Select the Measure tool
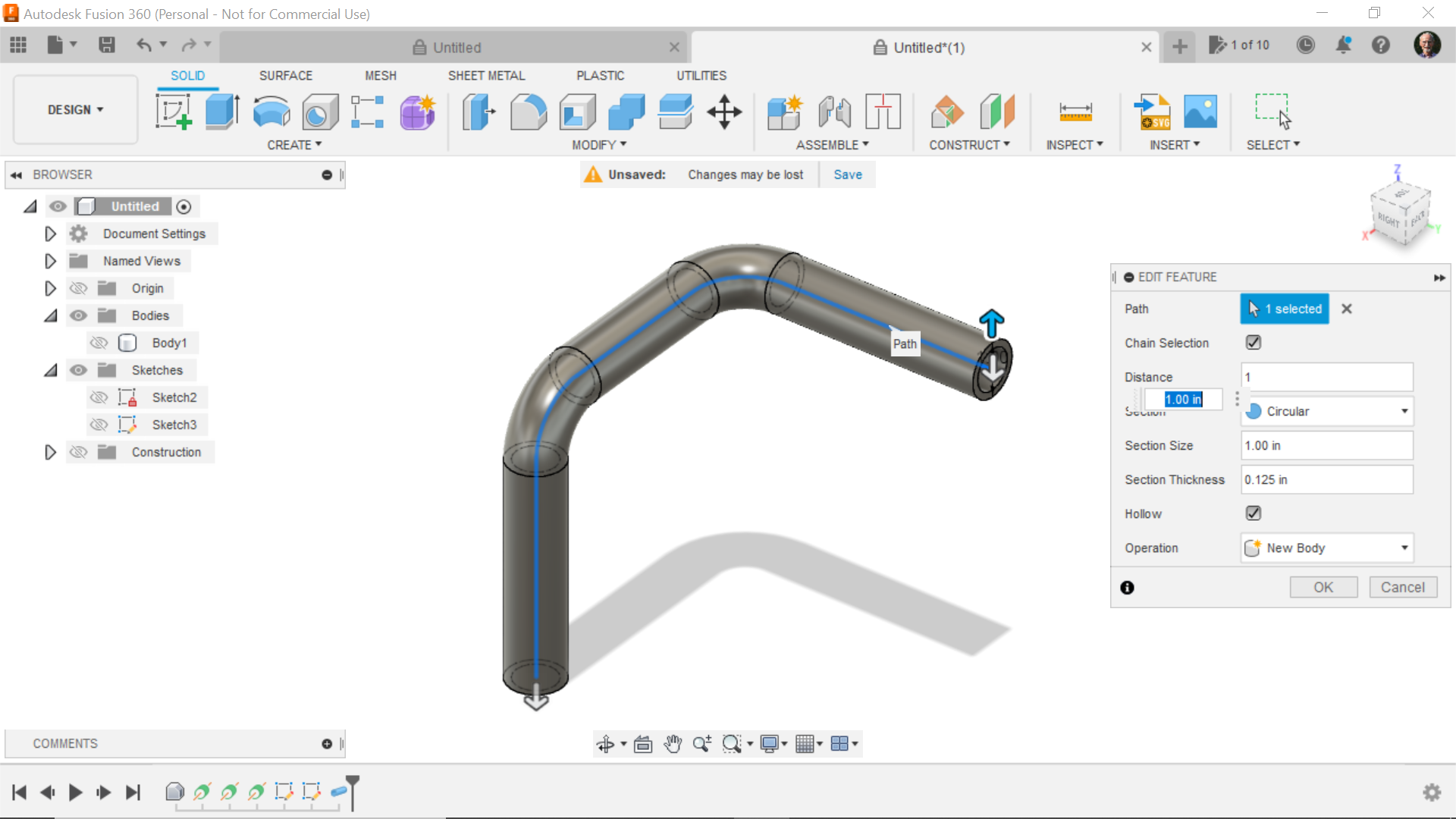Screen dimensions: 1456x819 pyautogui.click(x=1075, y=112)
